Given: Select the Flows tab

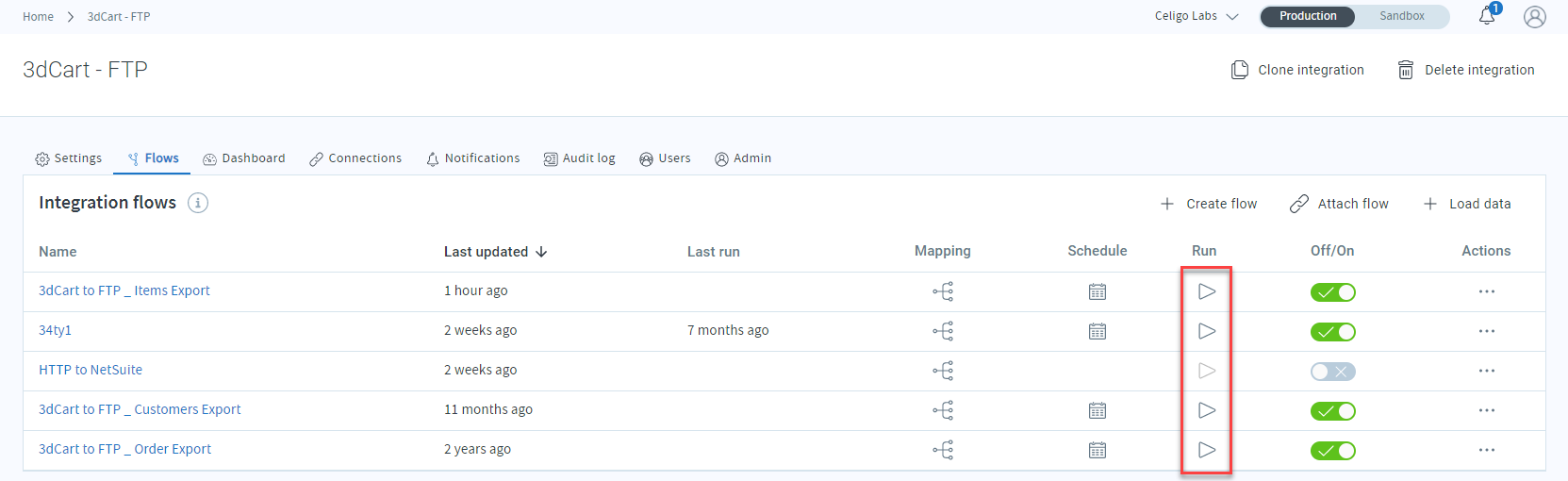Looking at the screenshot, I should (153, 158).
